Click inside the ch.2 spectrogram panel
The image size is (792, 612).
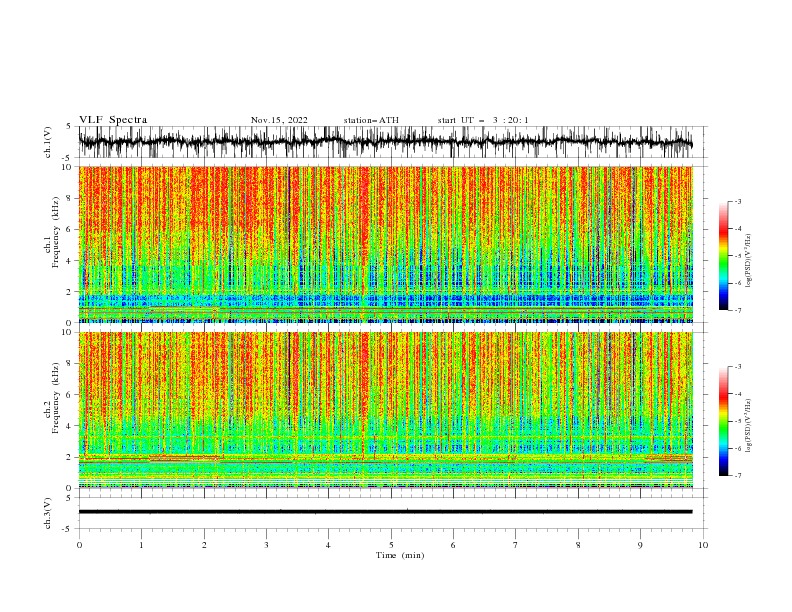point(385,410)
